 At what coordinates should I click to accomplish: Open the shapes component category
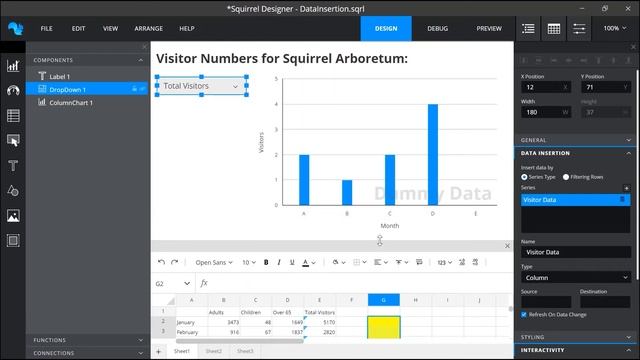(13, 191)
